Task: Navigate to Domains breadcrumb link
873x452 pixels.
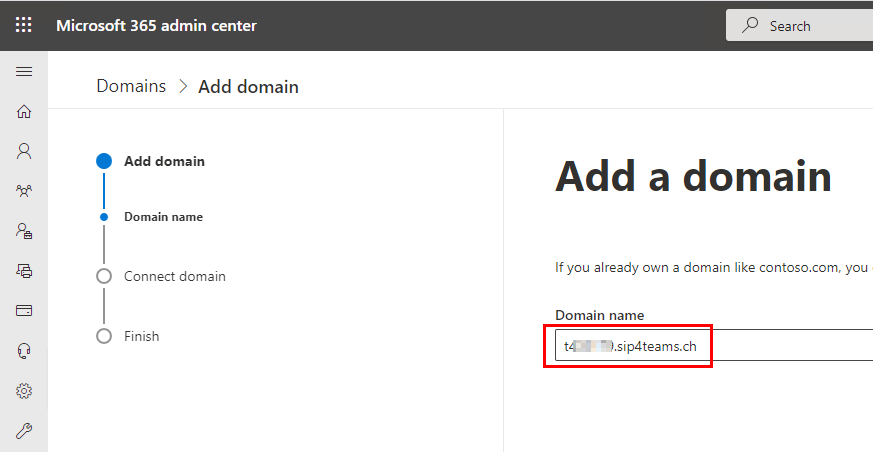Action: click(131, 86)
